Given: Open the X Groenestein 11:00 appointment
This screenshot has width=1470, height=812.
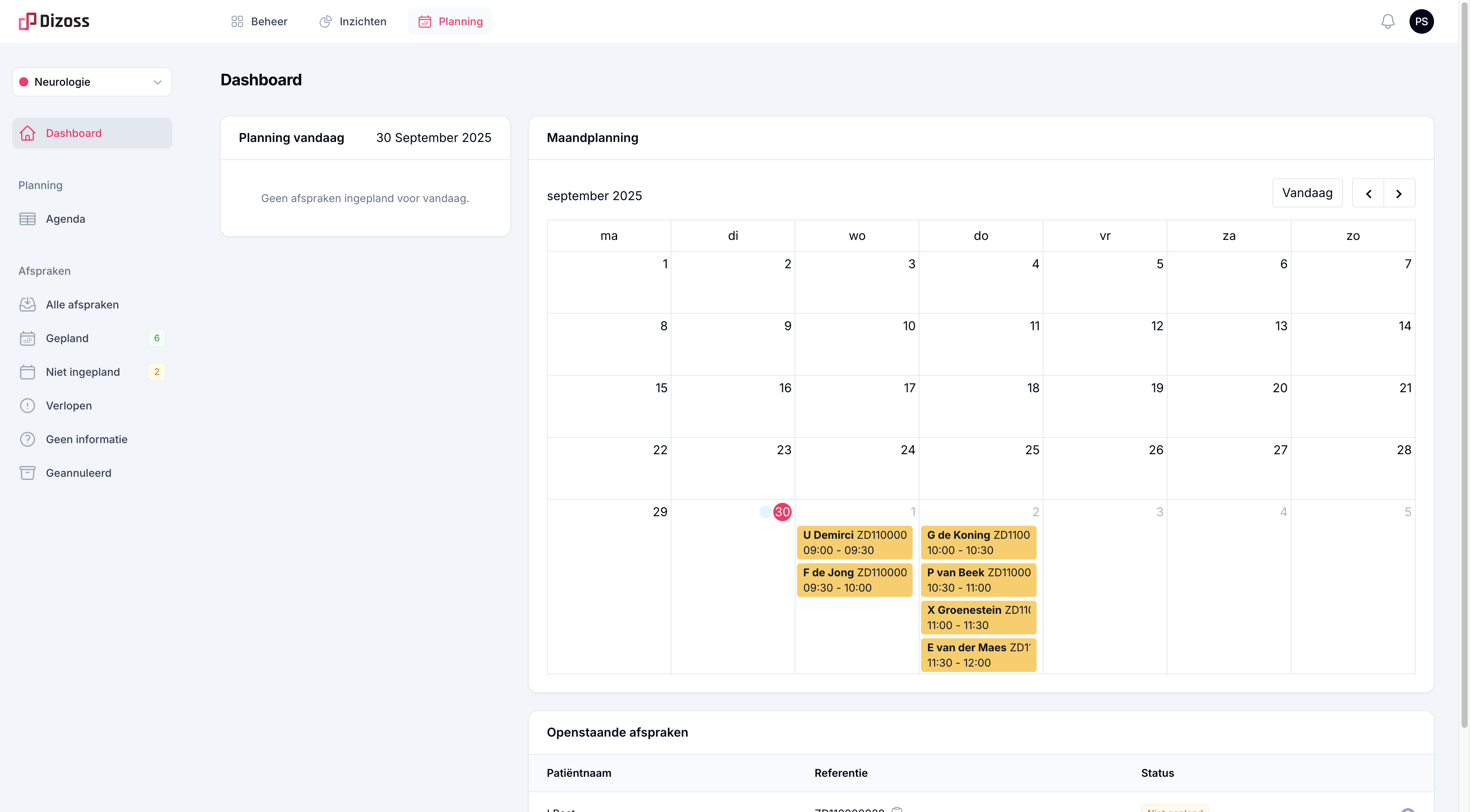Looking at the screenshot, I should pos(978,617).
